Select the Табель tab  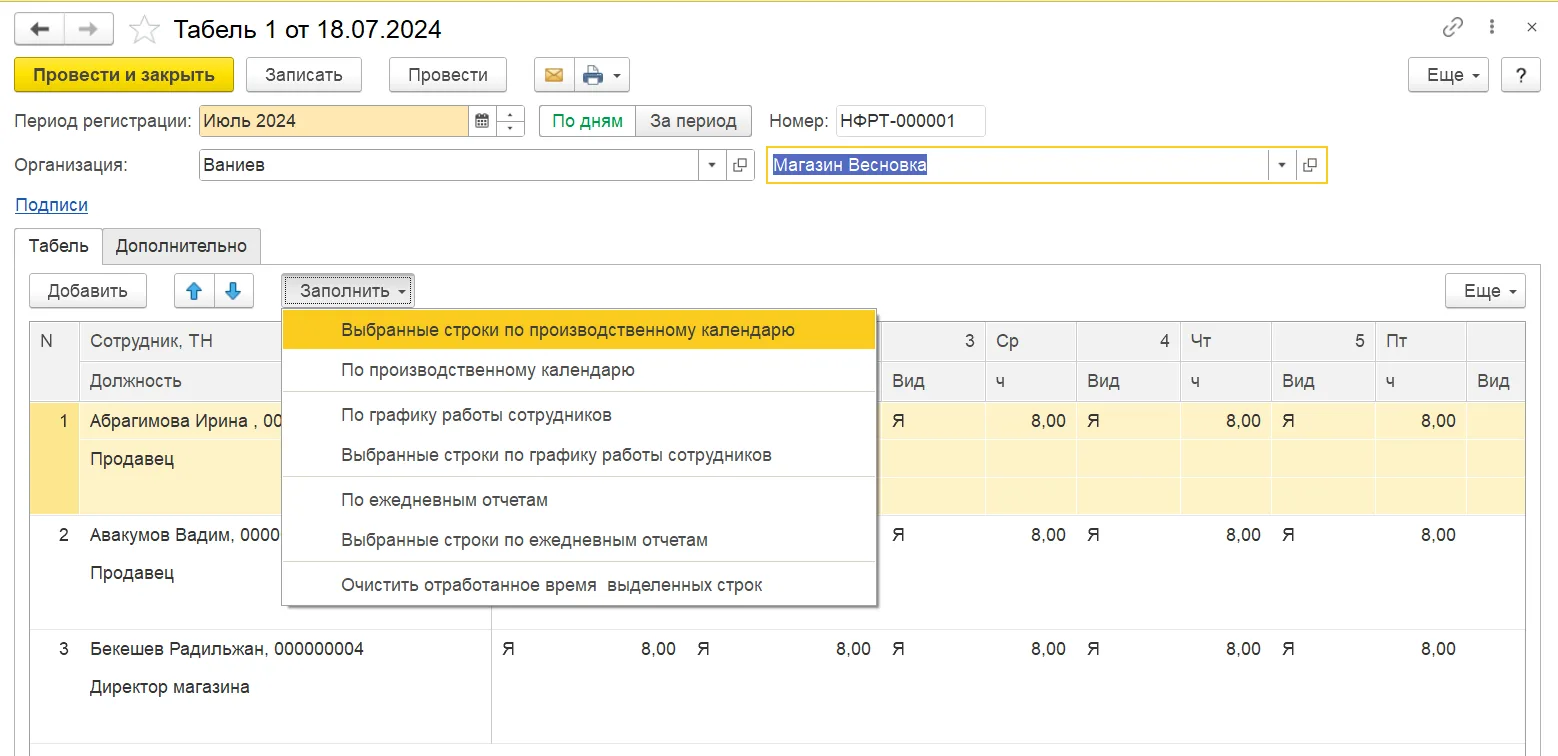pyautogui.click(x=59, y=246)
